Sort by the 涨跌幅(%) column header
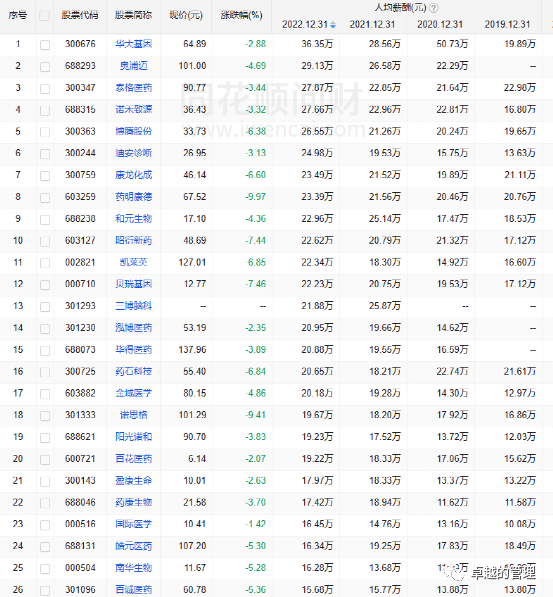 241,15
